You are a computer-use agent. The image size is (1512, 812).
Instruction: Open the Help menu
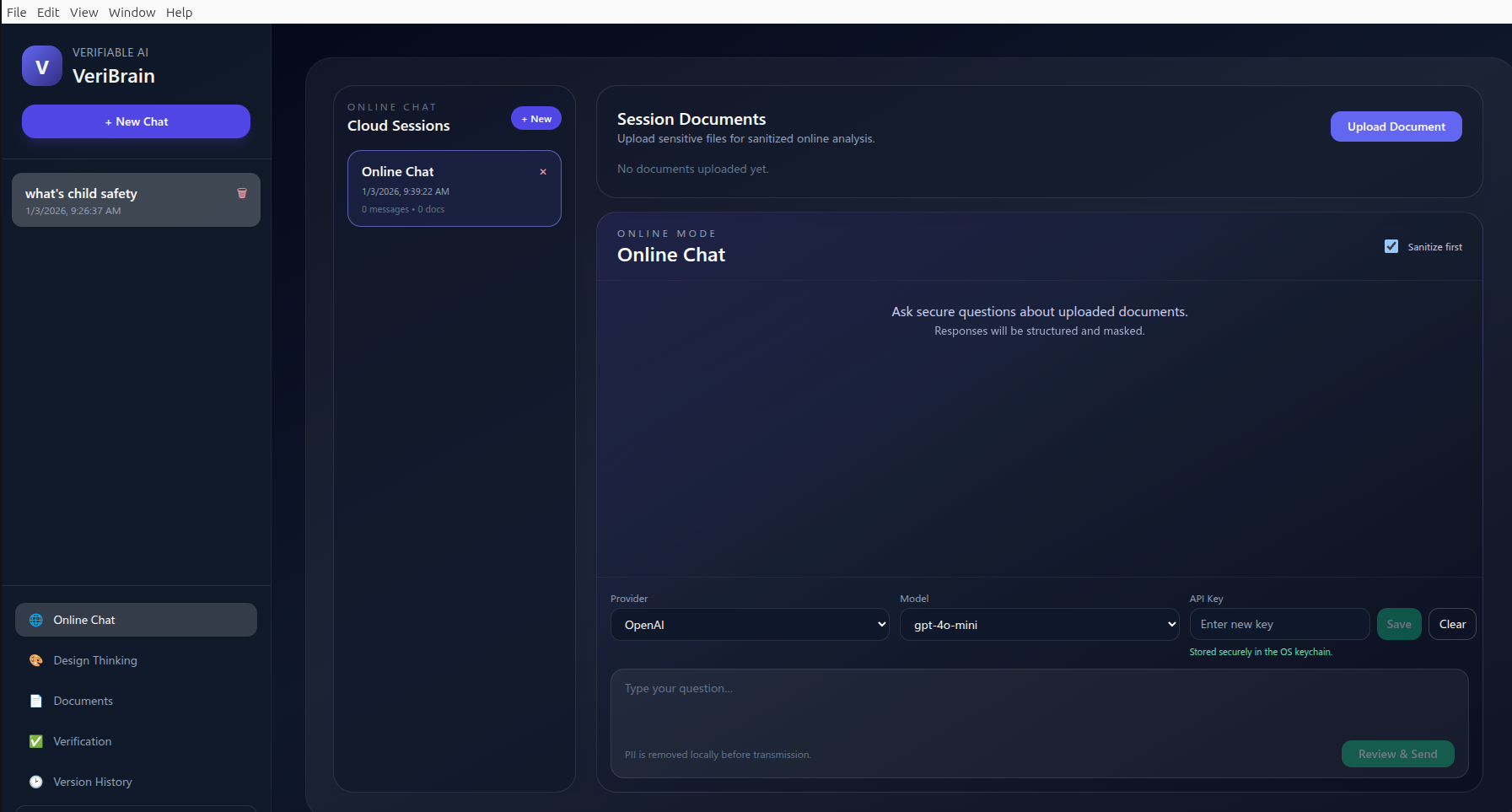tap(179, 12)
